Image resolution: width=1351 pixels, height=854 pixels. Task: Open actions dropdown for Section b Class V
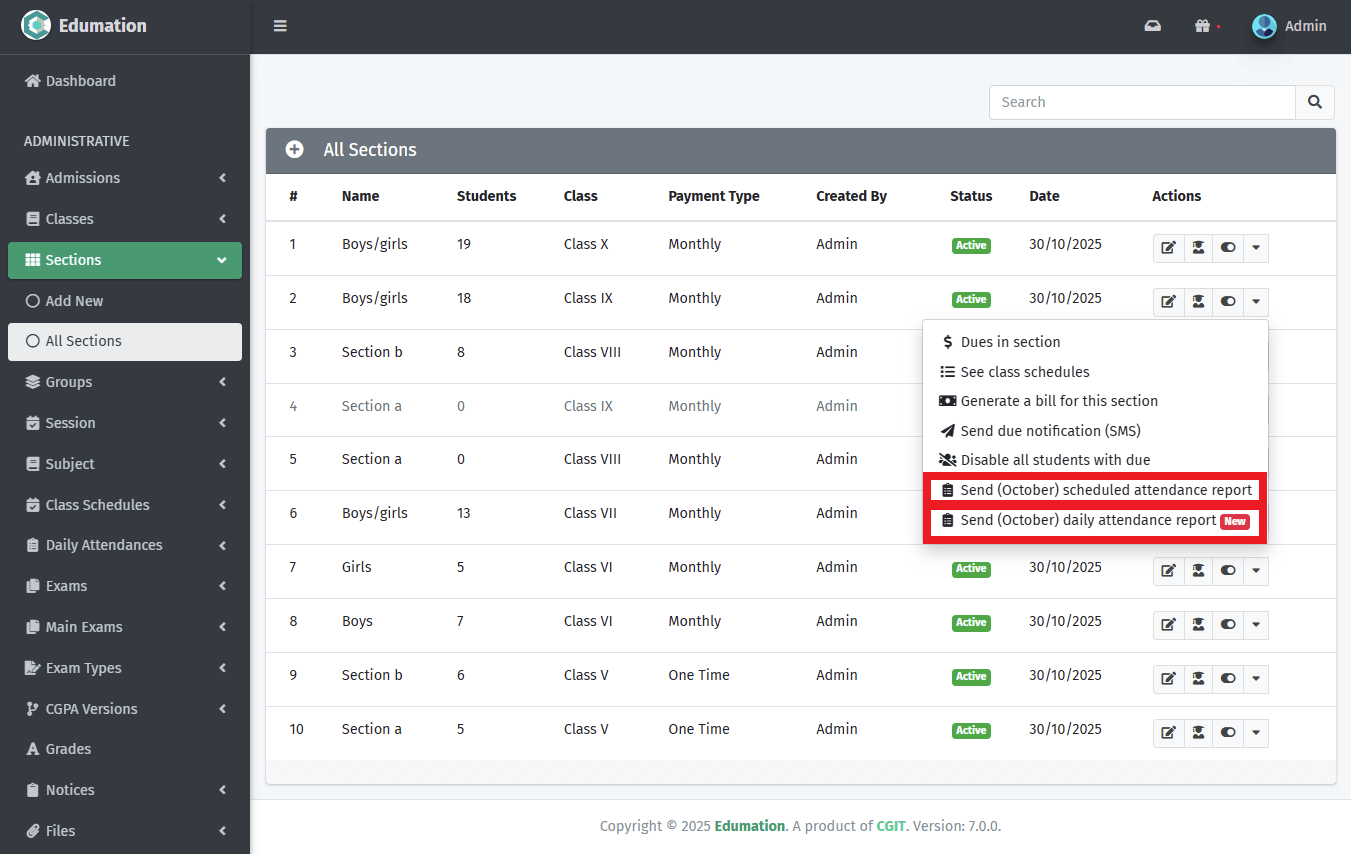(x=1256, y=679)
